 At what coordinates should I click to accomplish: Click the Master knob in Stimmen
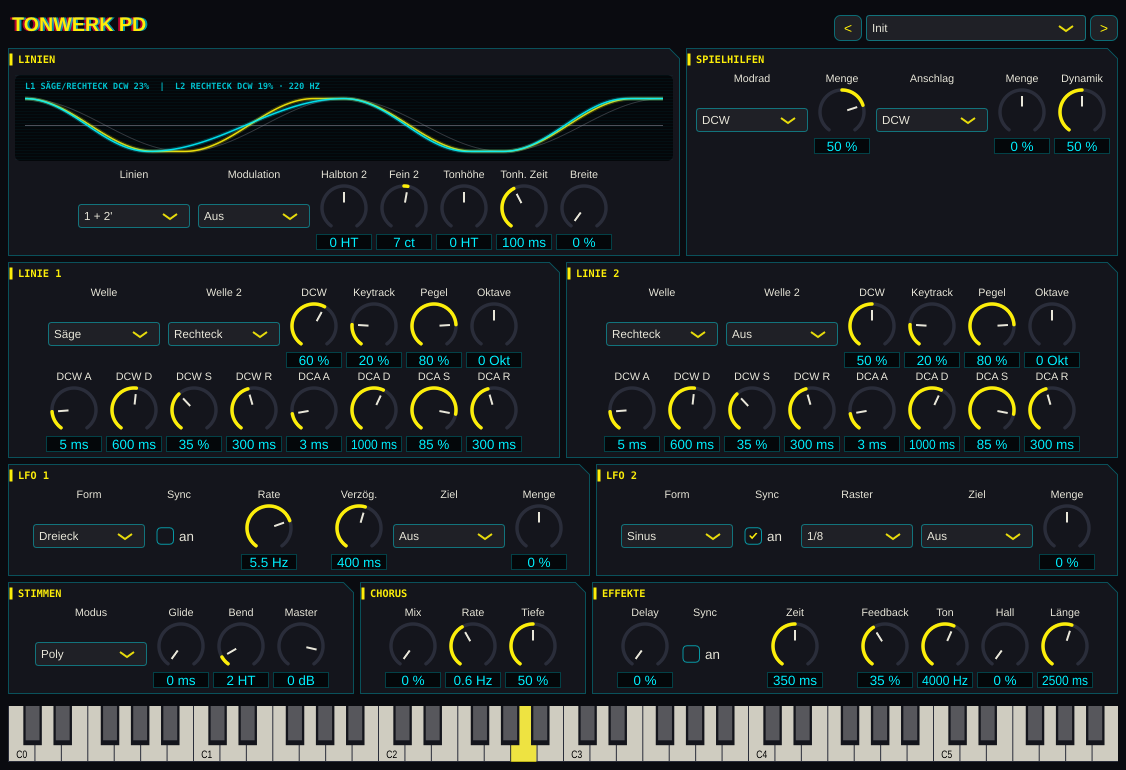(x=301, y=645)
